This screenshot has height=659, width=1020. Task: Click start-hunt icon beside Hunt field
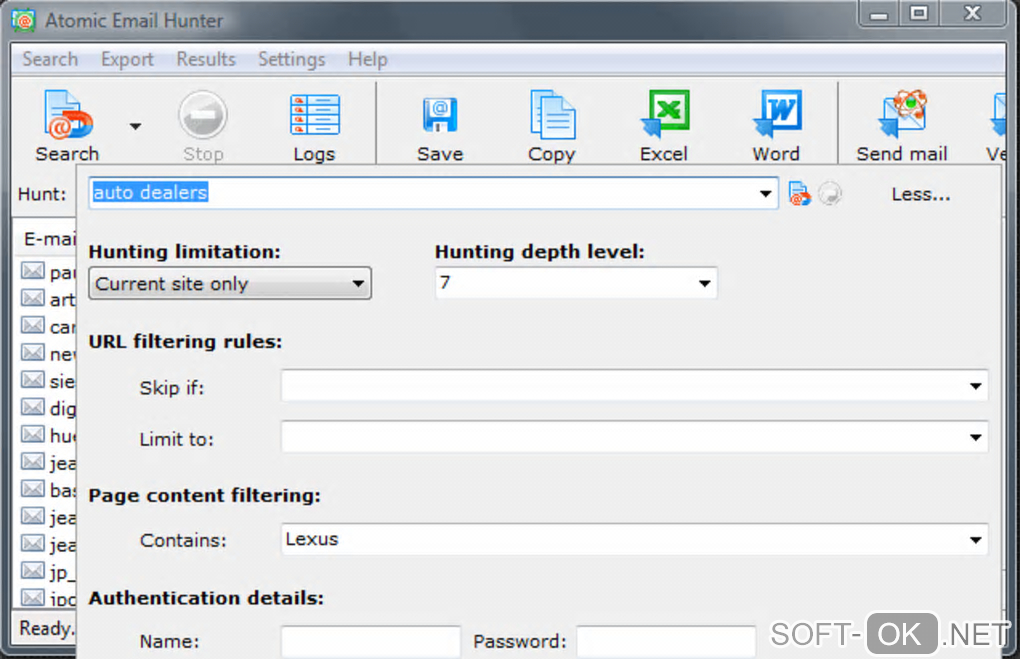(799, 194)
